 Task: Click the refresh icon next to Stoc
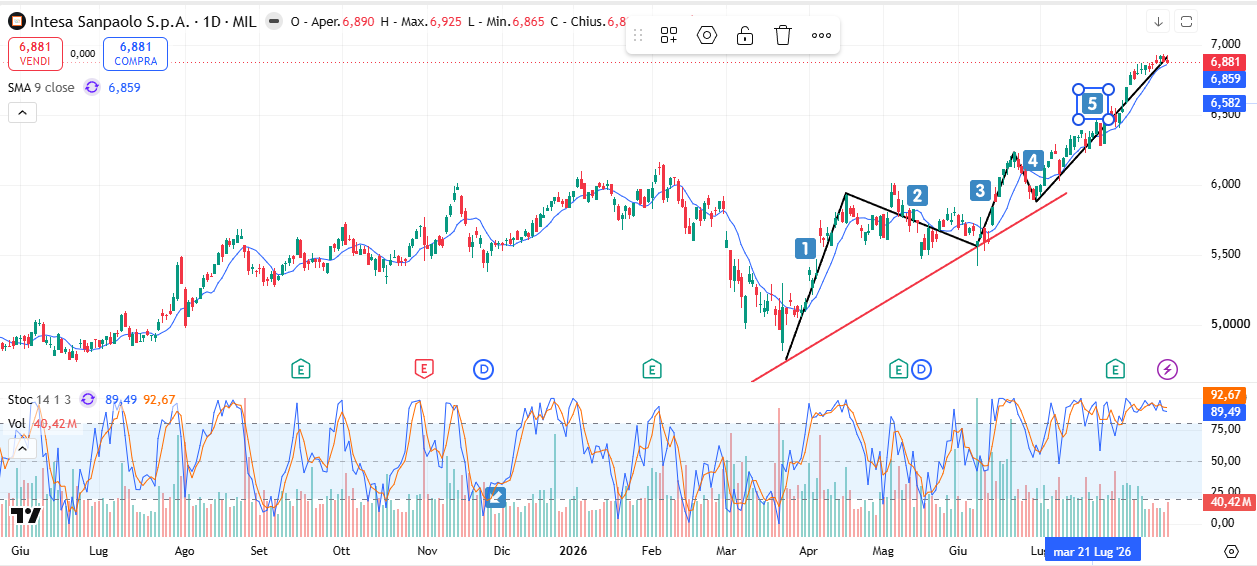(x=88, y=400)
